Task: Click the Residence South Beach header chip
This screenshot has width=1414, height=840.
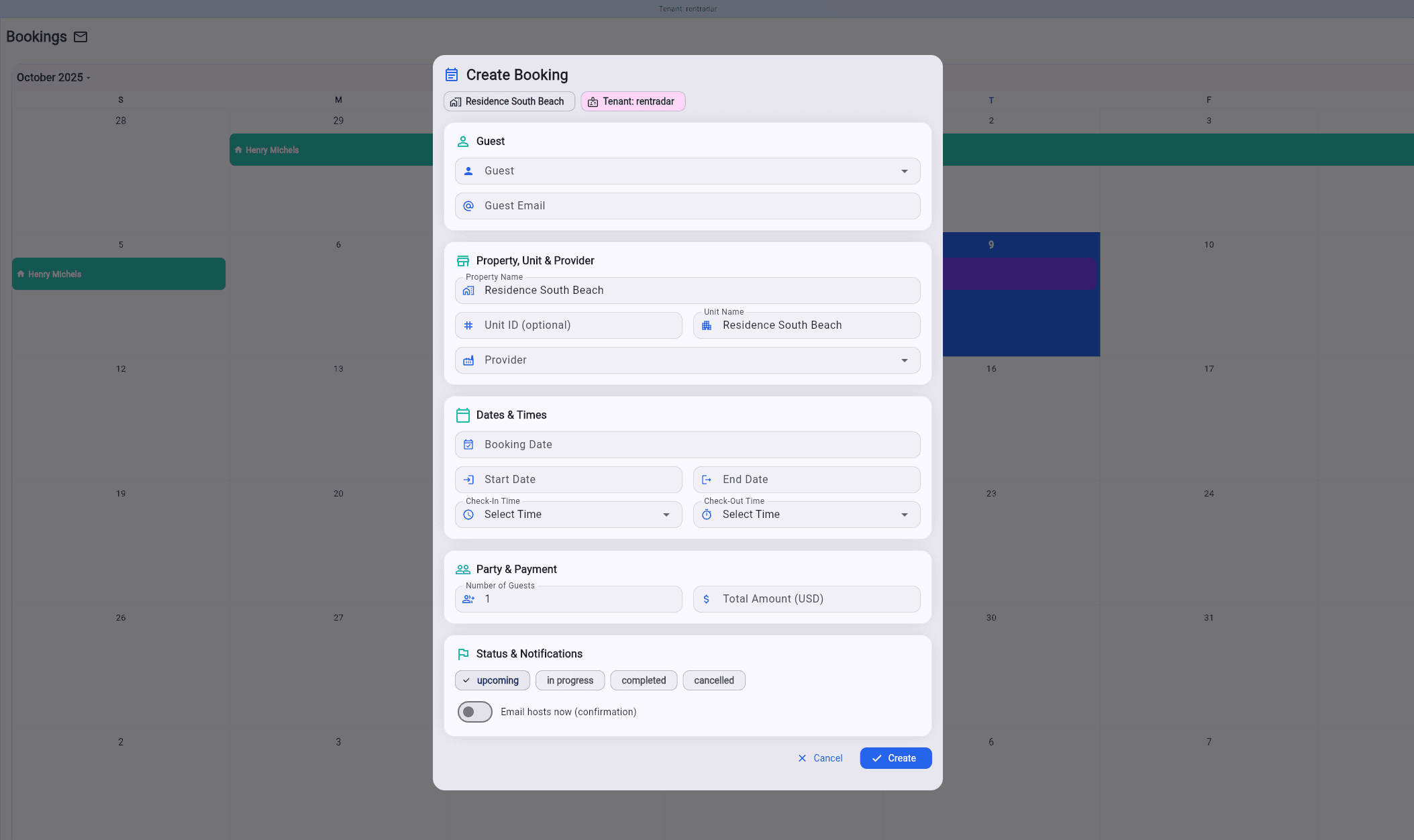Action: point(509,101)
